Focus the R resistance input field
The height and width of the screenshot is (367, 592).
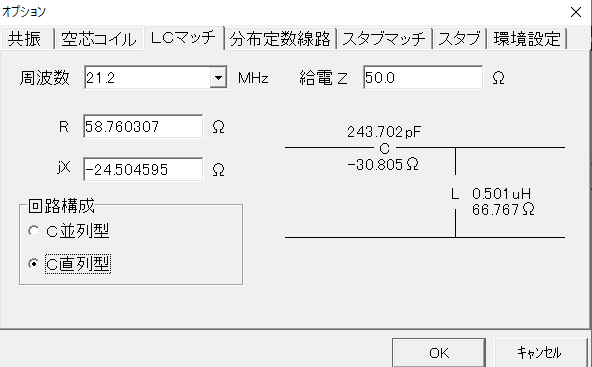(x=143, y=126)
